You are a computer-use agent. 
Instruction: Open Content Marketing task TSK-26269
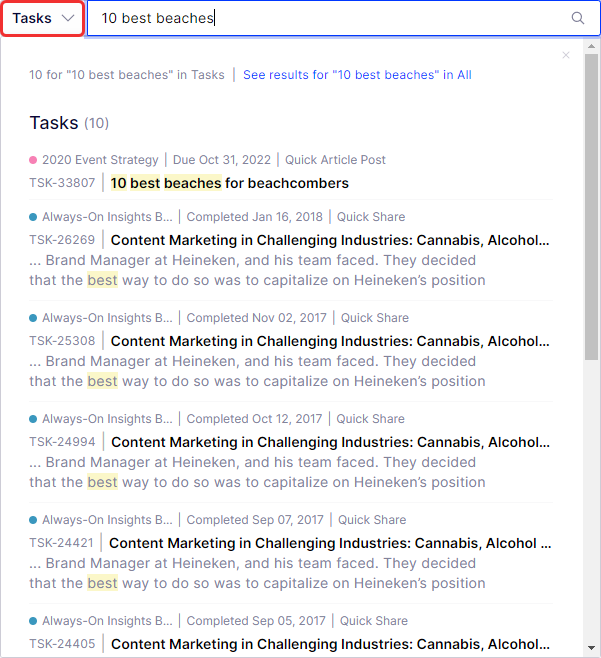point(330,240)
